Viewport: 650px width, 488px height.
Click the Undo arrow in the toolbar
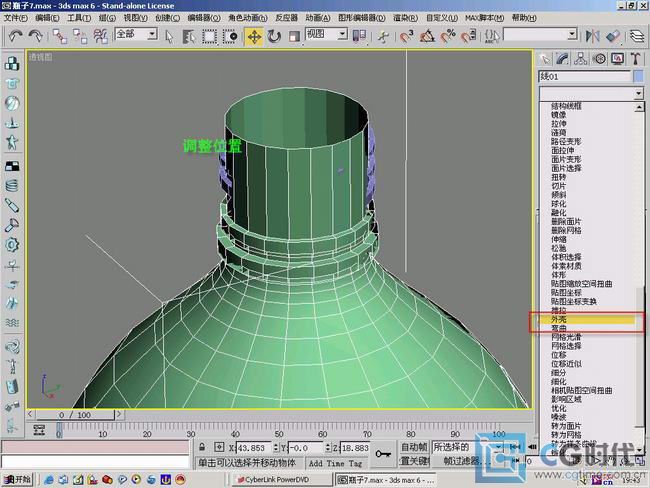(x=15, y=36)
